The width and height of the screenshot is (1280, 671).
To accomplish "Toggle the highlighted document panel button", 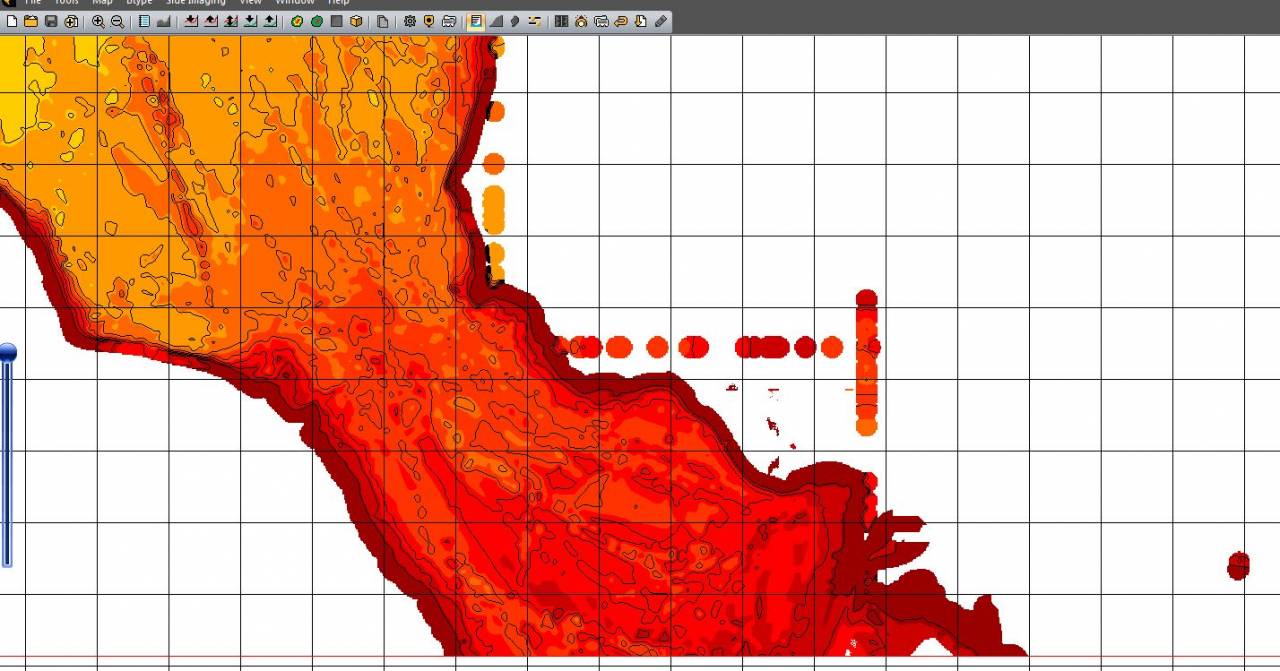I will (476, 21).
